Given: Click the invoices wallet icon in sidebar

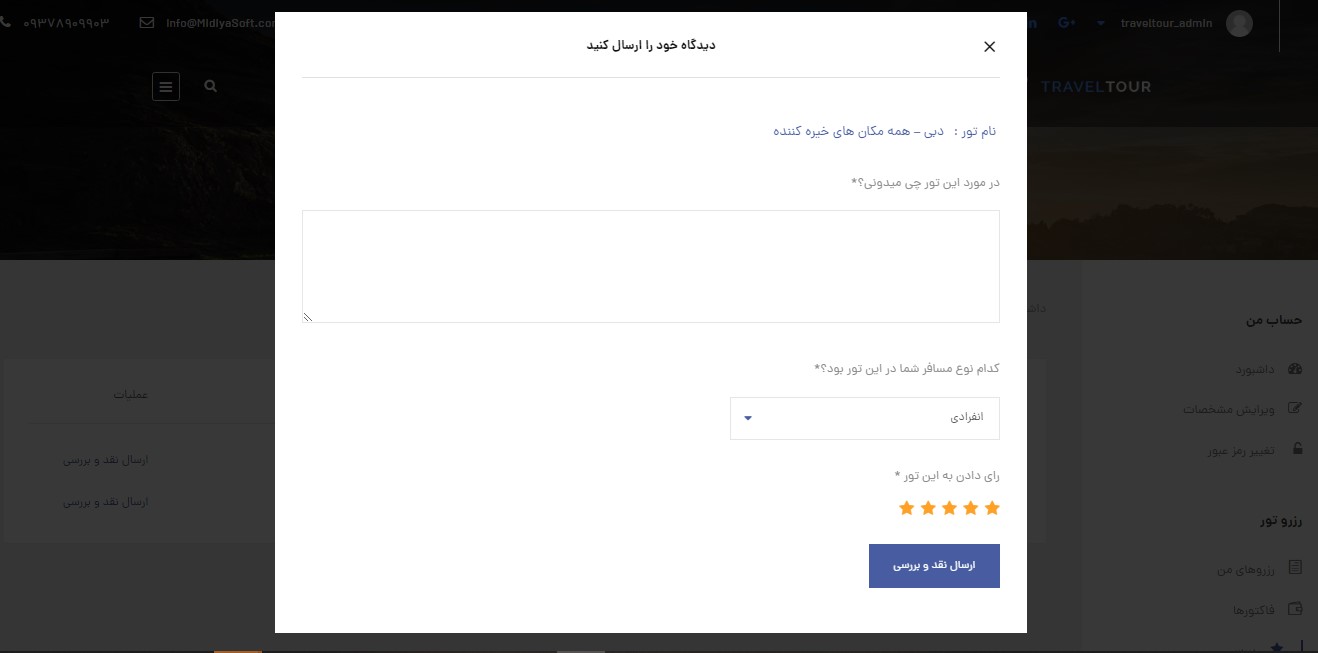Looking at the screenshot, I should tap(1296, 609).
